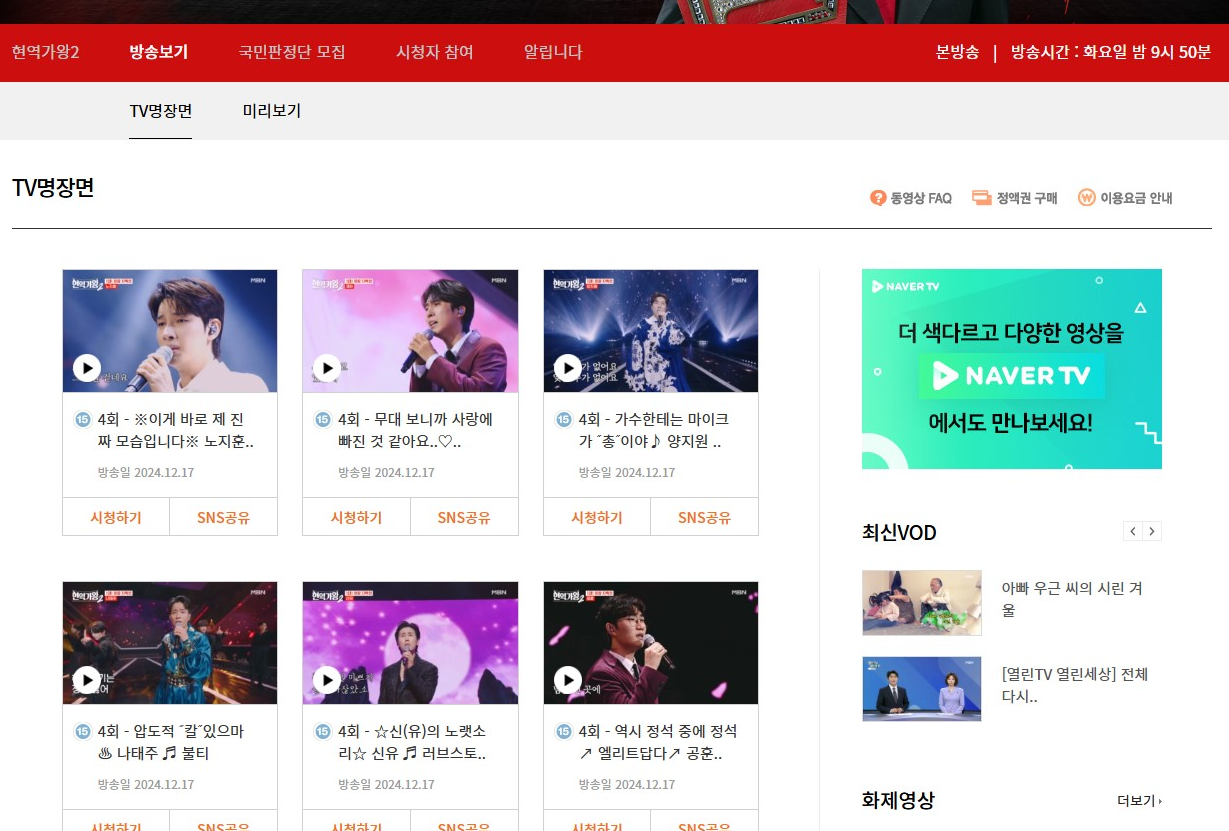Screen dimensions: 1229x831
Task: Switch to the 미리보기 tab
Action: coord(269,111)
